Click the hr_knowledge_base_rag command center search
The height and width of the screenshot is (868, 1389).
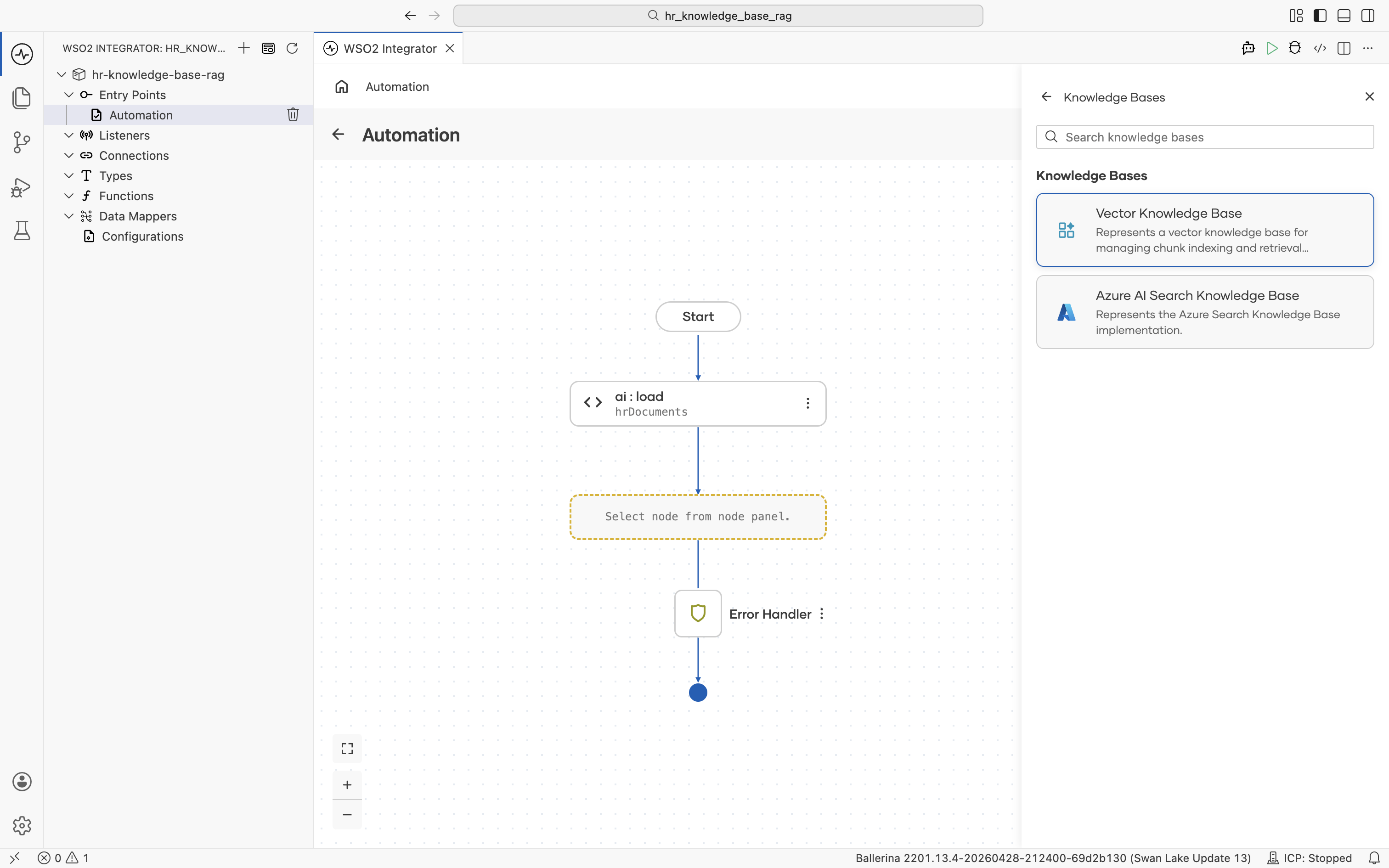[718, 16]
